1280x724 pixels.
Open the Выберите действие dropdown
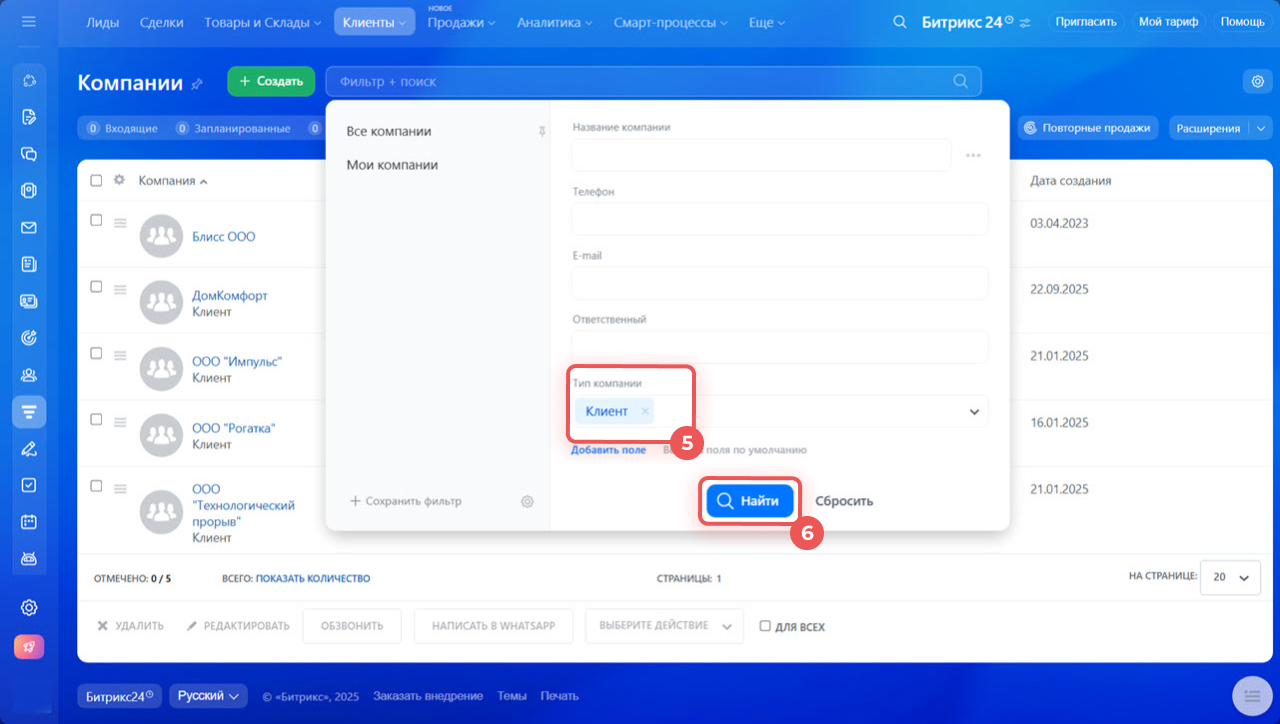664,626
